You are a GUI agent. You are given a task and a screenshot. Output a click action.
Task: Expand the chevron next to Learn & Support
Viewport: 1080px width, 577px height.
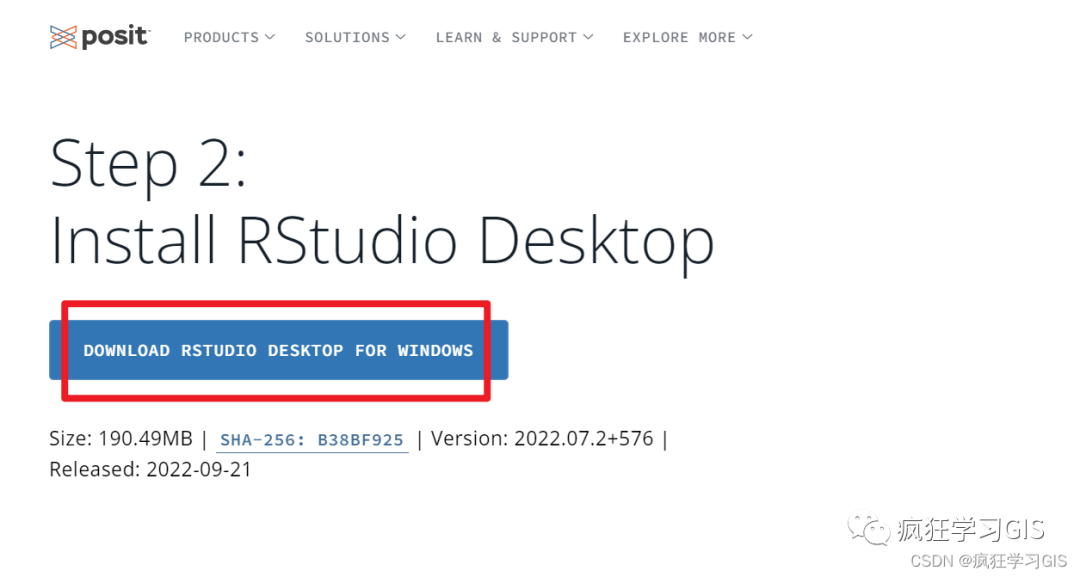click(588, 37)
